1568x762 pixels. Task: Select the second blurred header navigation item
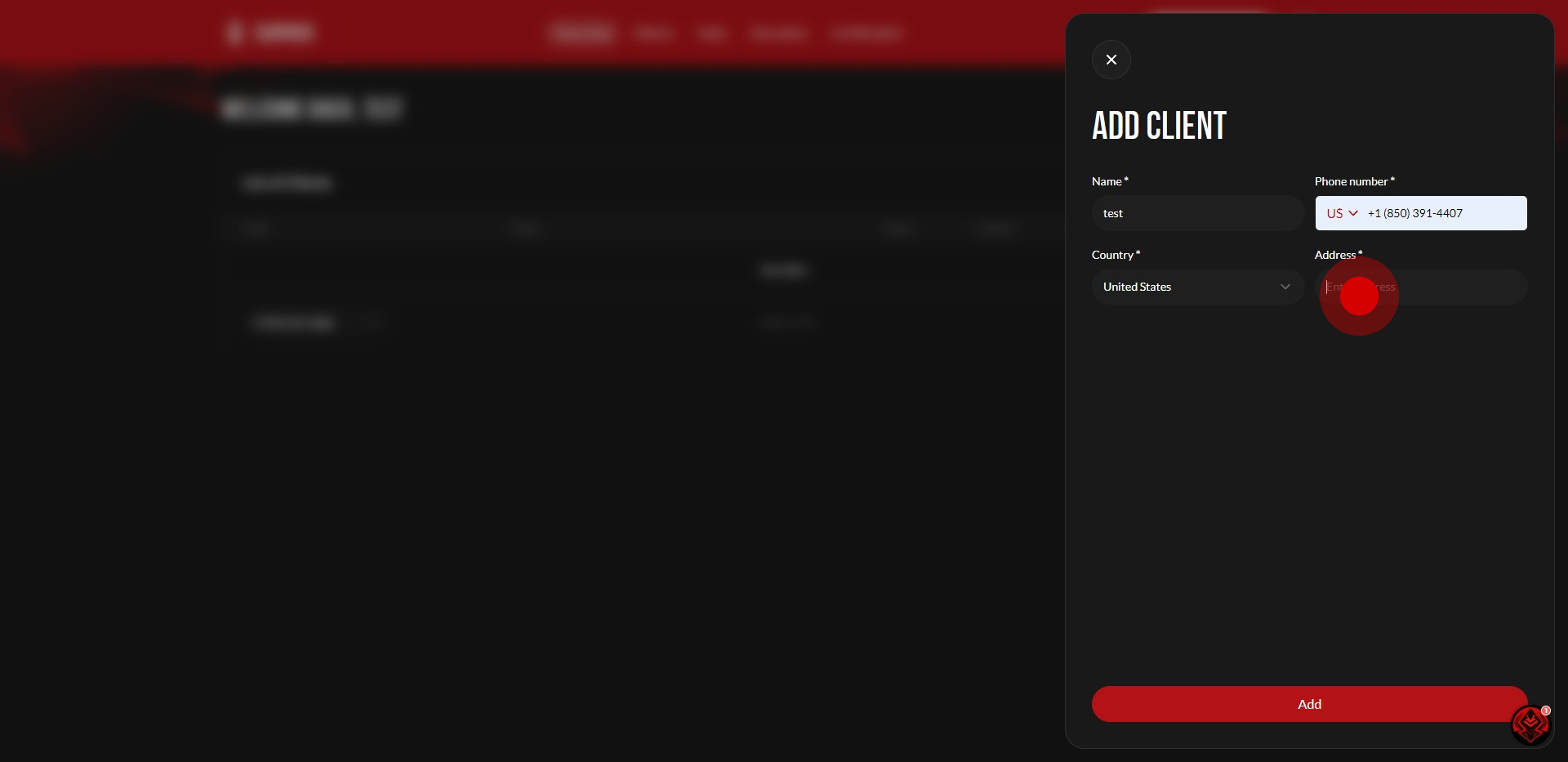tap(654, 33)
